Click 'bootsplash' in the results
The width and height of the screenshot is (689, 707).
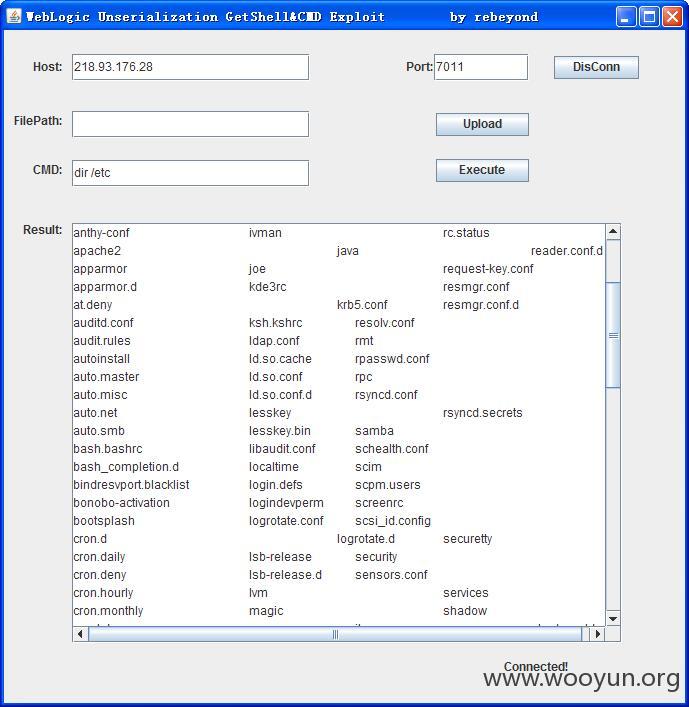click(x=104, y=521)
